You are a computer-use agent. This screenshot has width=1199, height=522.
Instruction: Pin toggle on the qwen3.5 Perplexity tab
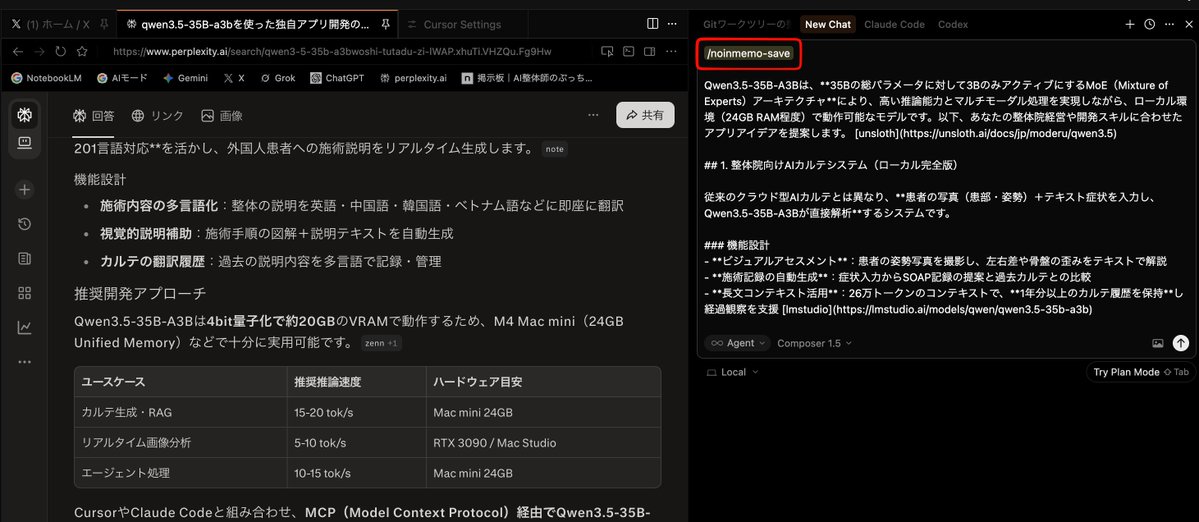tap(385, 24)
